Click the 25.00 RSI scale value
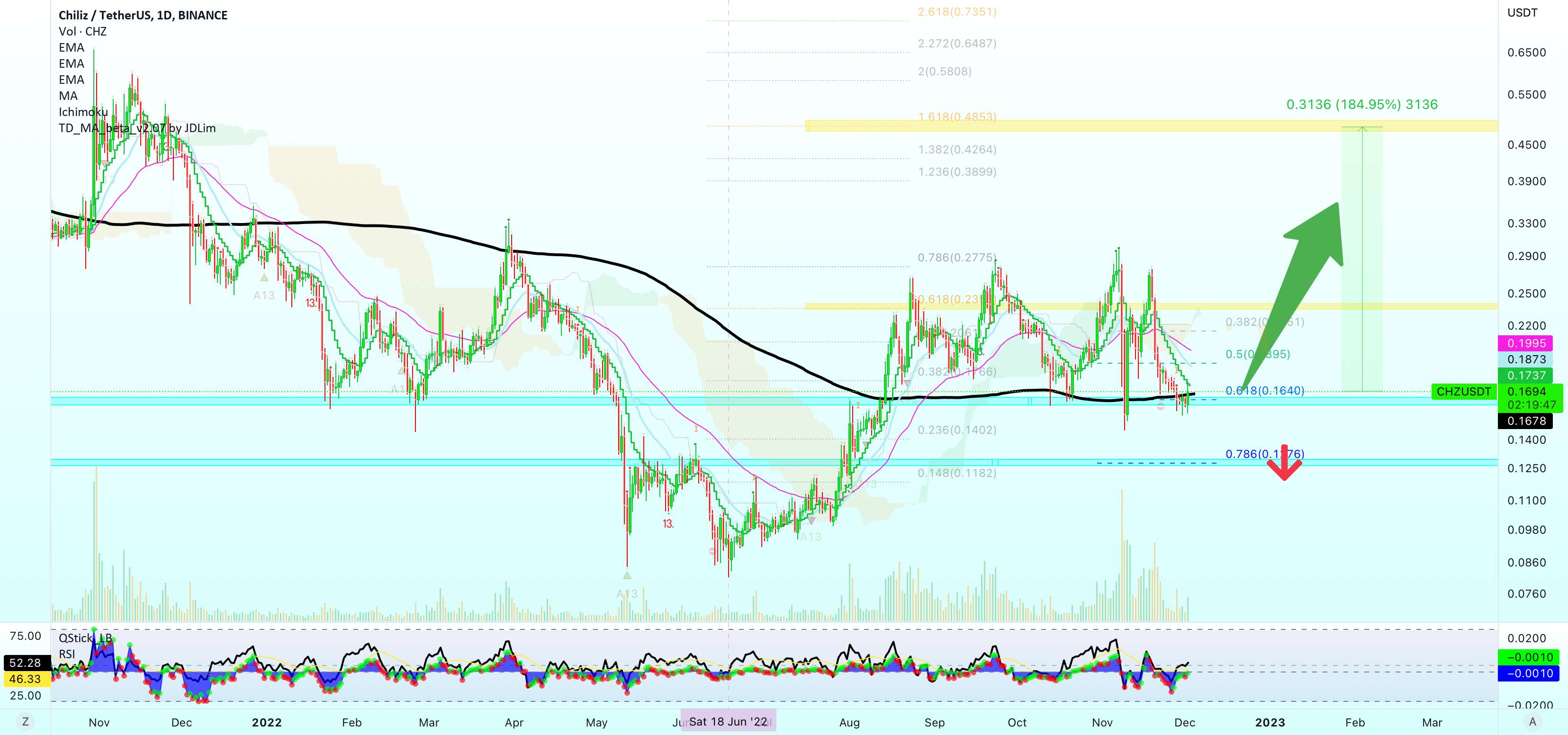 26,695
